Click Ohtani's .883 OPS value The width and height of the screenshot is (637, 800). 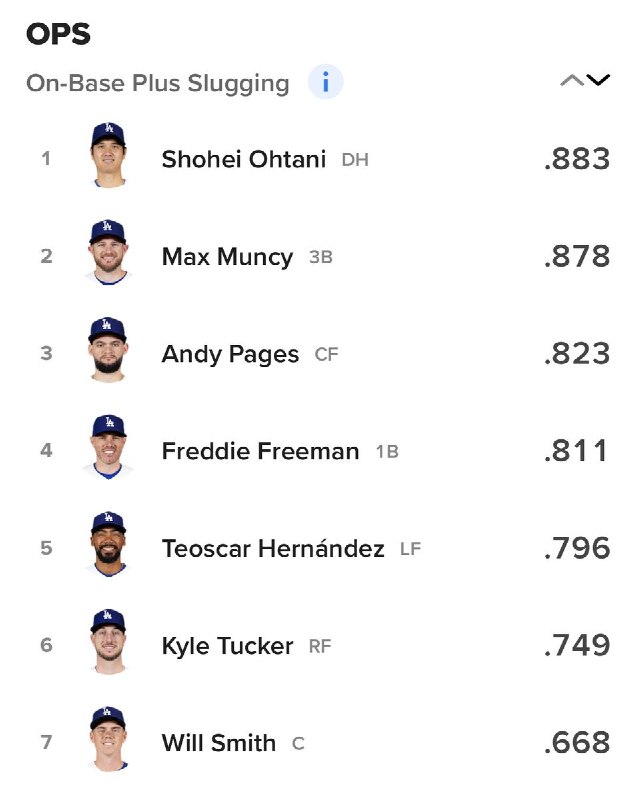pos(577,159)
